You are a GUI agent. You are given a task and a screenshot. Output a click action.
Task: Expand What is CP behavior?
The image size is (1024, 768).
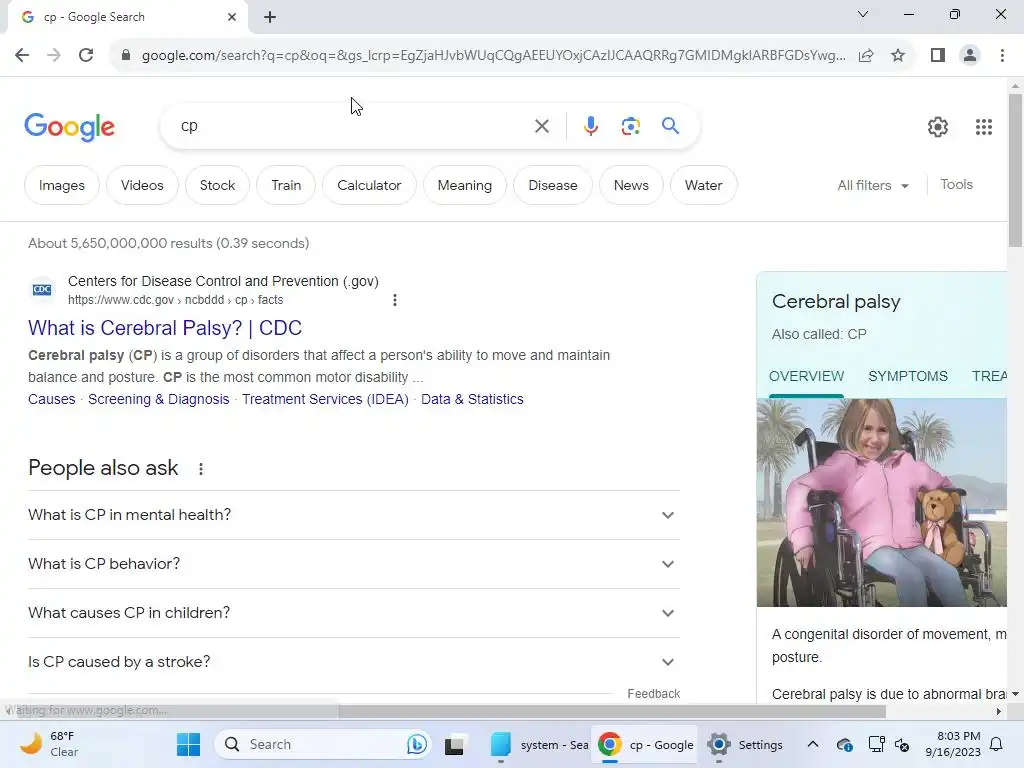pyautogui.click(x=354, y=564)
